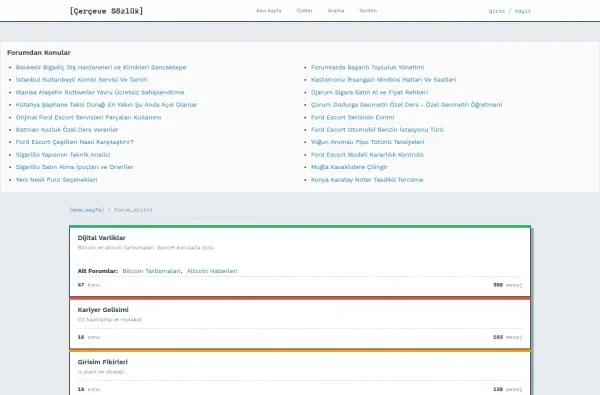Click the Is plani ve strateji description
Image resolution: width=600 pixels, height=395 pixels.
(101, 372)
